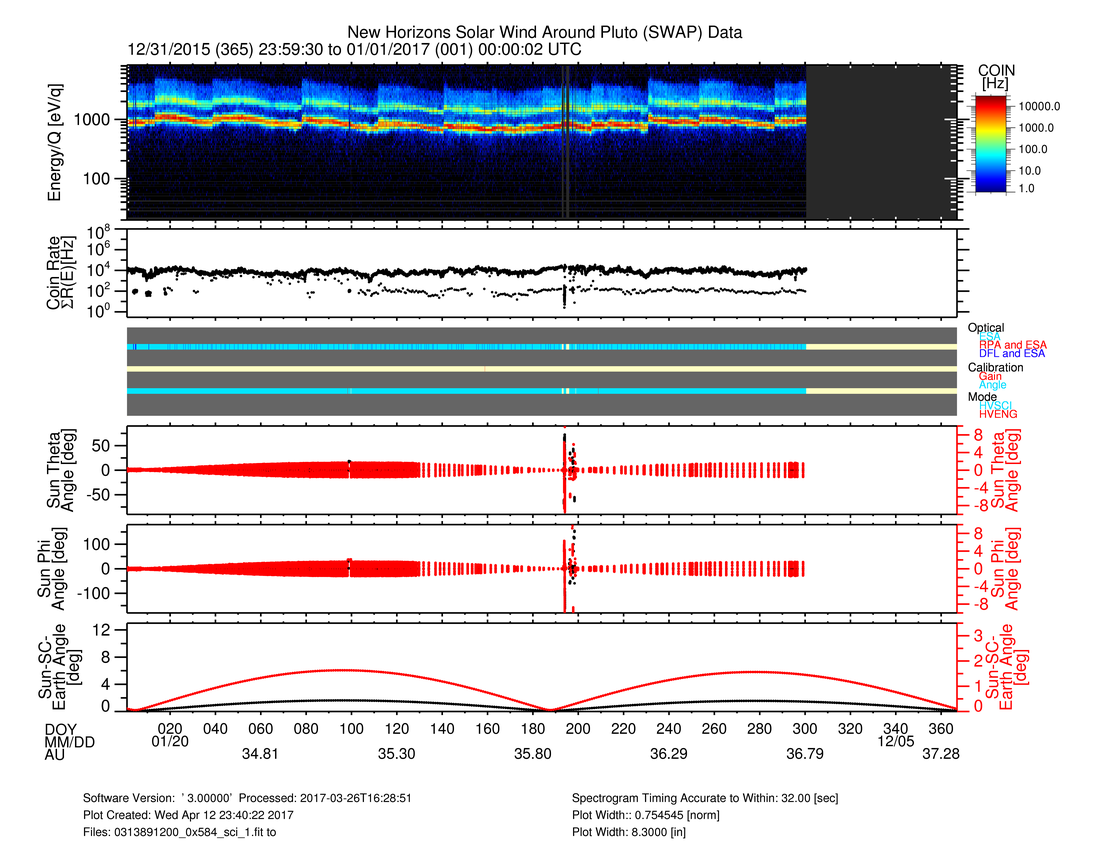The height and width of the screenshot is (850, 1100).
Task: Click the 01/20 date tick label
Action: point(170,742)
